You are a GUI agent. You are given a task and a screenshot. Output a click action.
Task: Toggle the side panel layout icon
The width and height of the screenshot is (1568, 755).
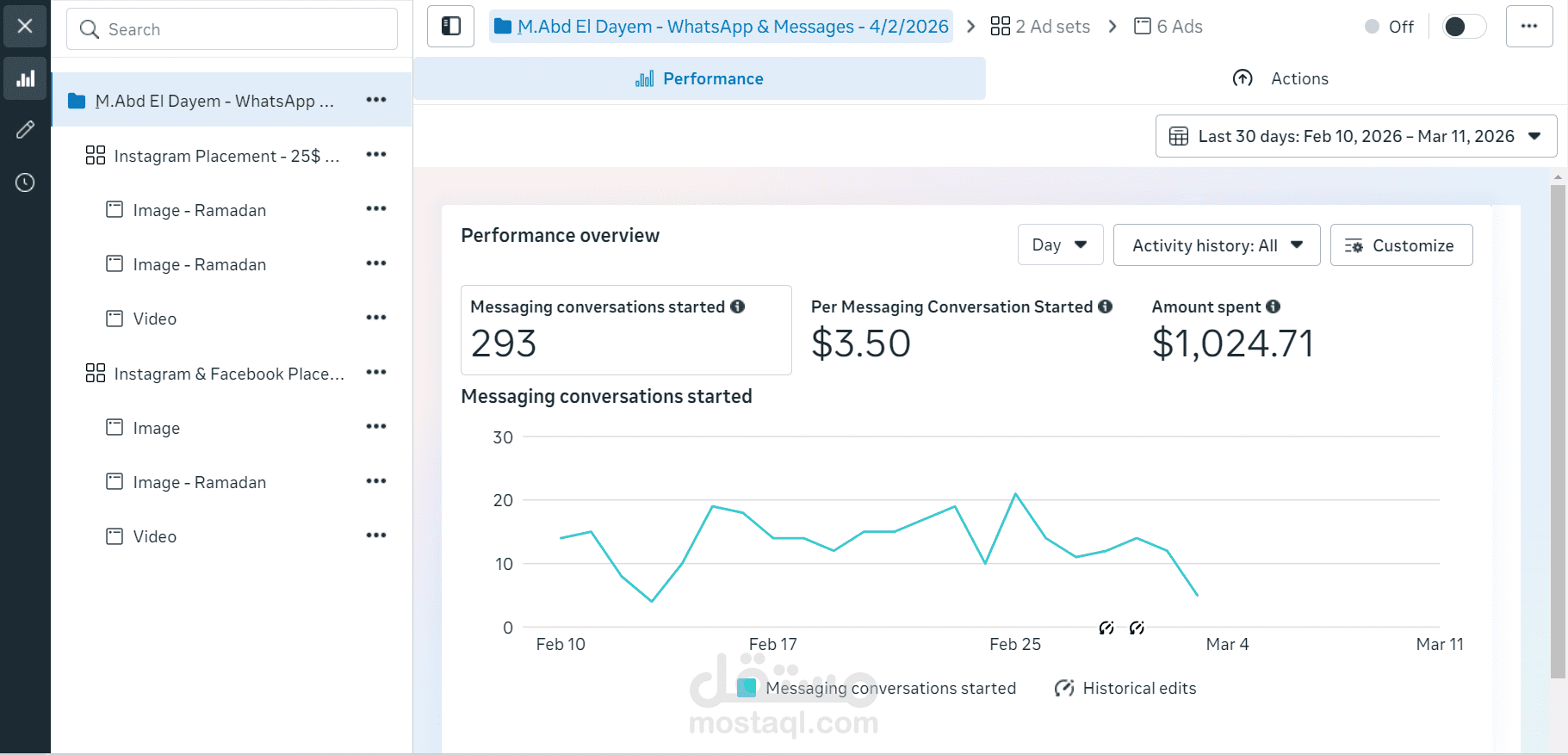click(x=450, y=27)
